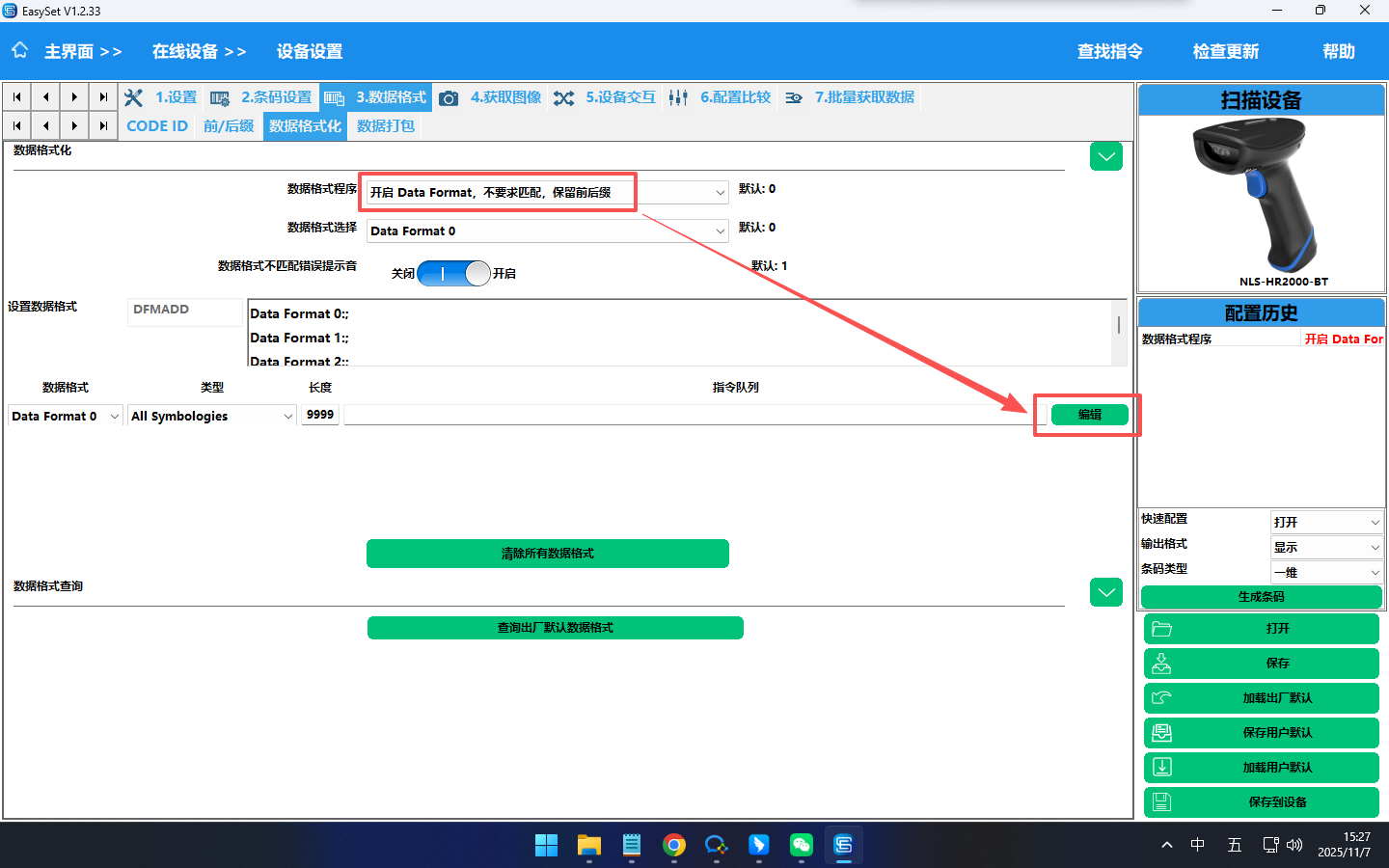Click the download icon on 加载用户默认
1389x868 pixels.
click(1162, 767)
